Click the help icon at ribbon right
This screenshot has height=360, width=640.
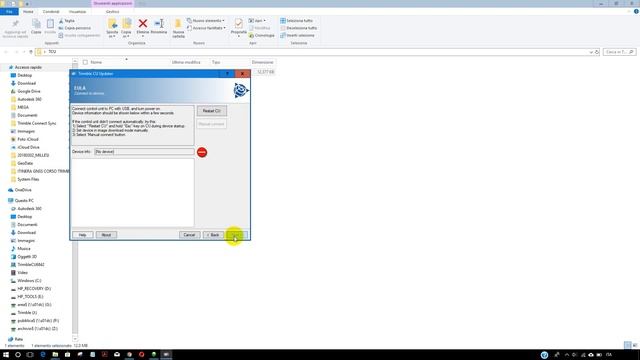pyautogui.click(x=636, y=11)
